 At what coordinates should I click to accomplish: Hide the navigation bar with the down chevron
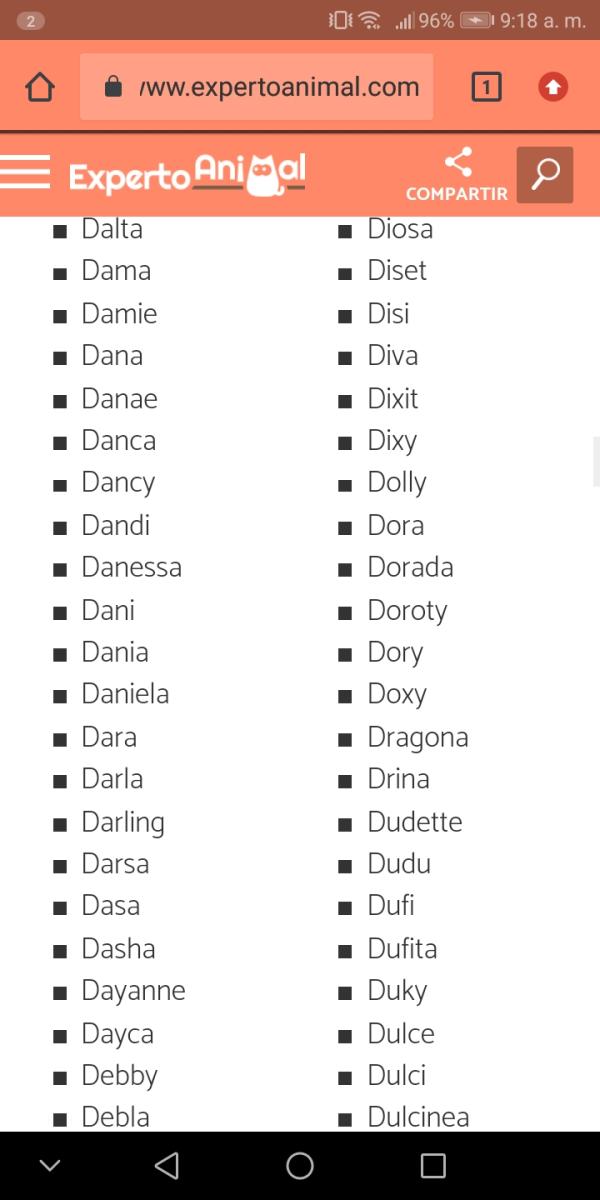click(50, 1165)
